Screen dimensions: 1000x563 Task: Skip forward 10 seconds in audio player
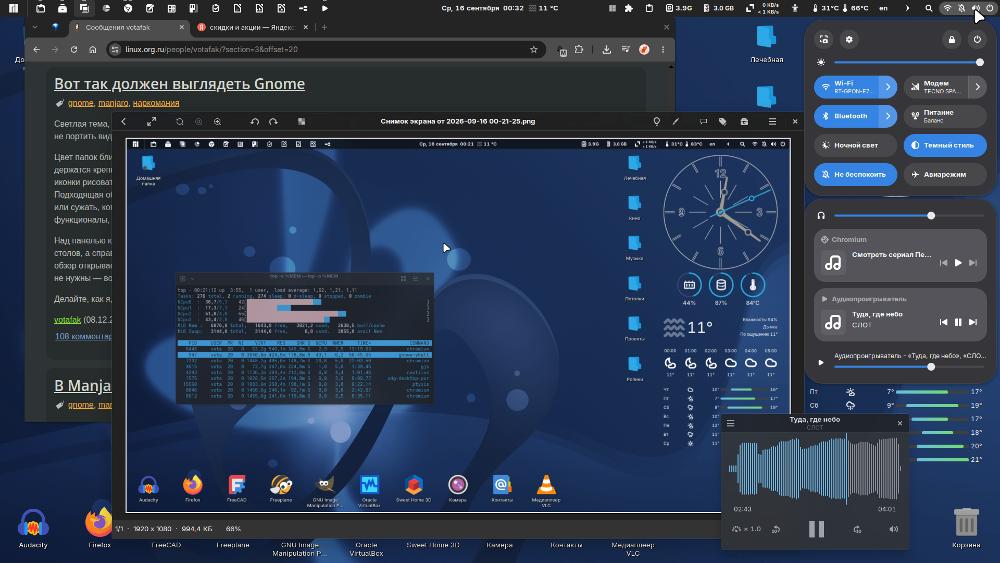click(857, 529)
